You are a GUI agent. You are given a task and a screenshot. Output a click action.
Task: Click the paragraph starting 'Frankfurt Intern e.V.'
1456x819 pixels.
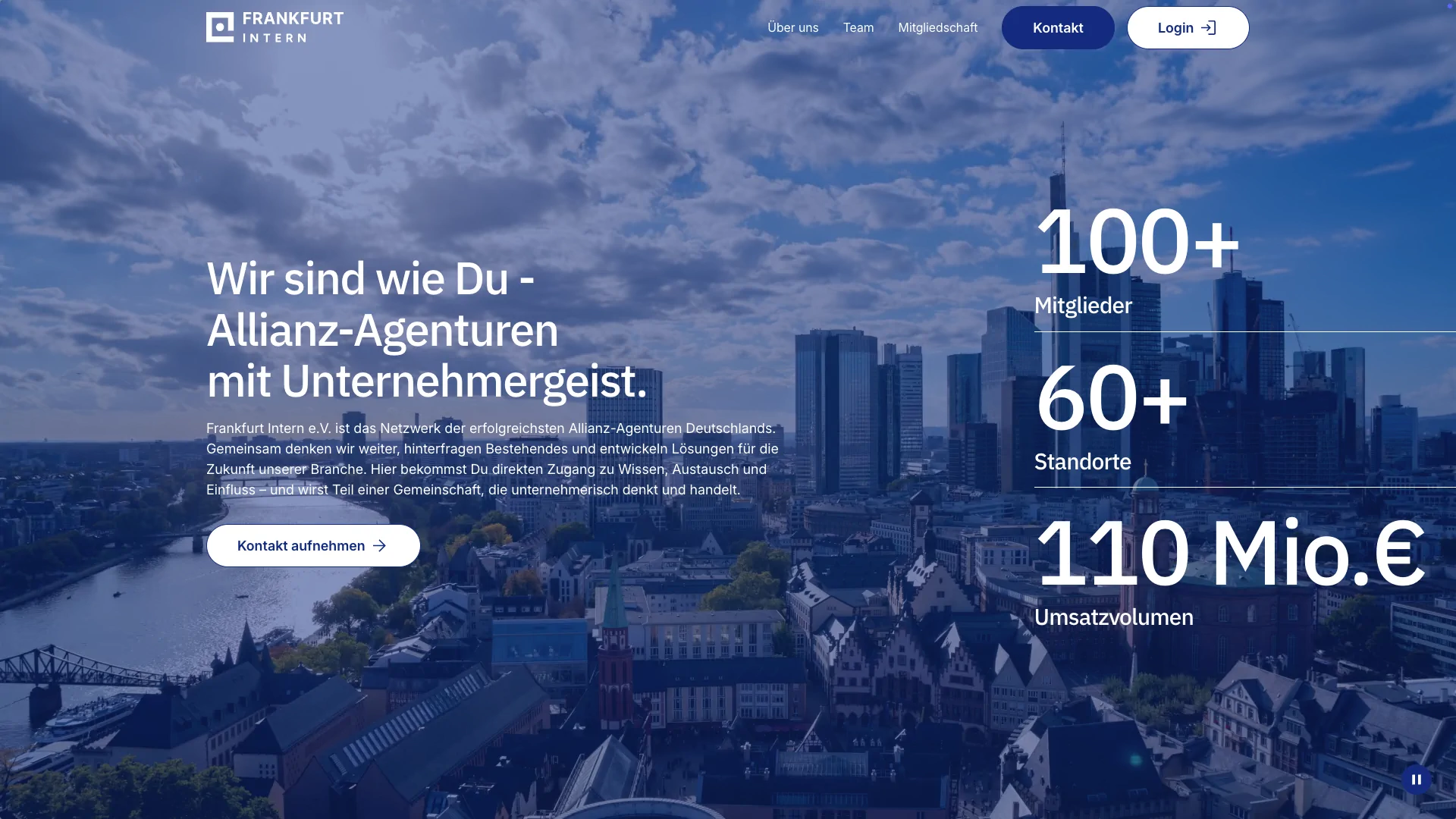pos(493,459)
